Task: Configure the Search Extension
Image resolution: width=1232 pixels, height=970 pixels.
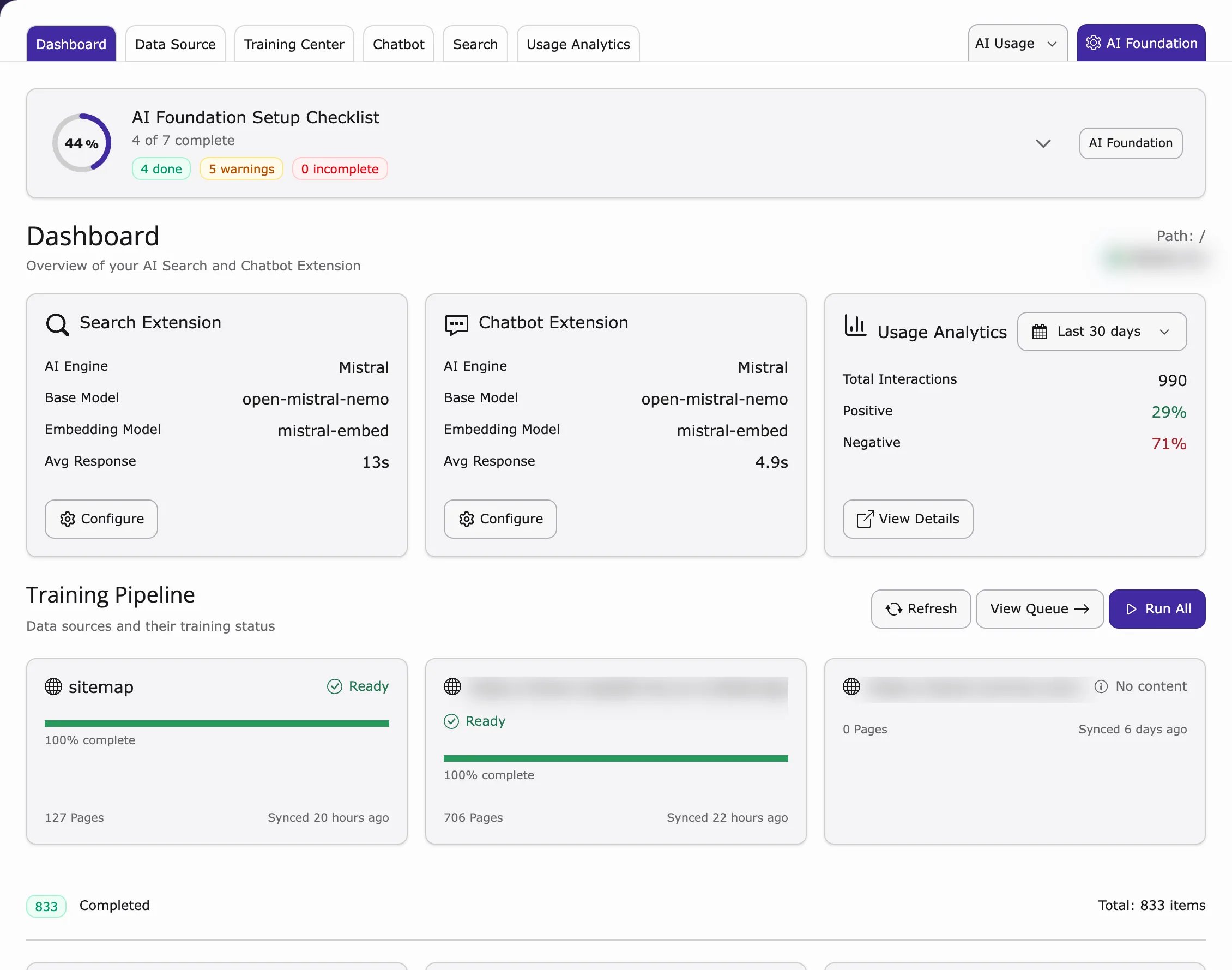Action: [x=101, y=519]
